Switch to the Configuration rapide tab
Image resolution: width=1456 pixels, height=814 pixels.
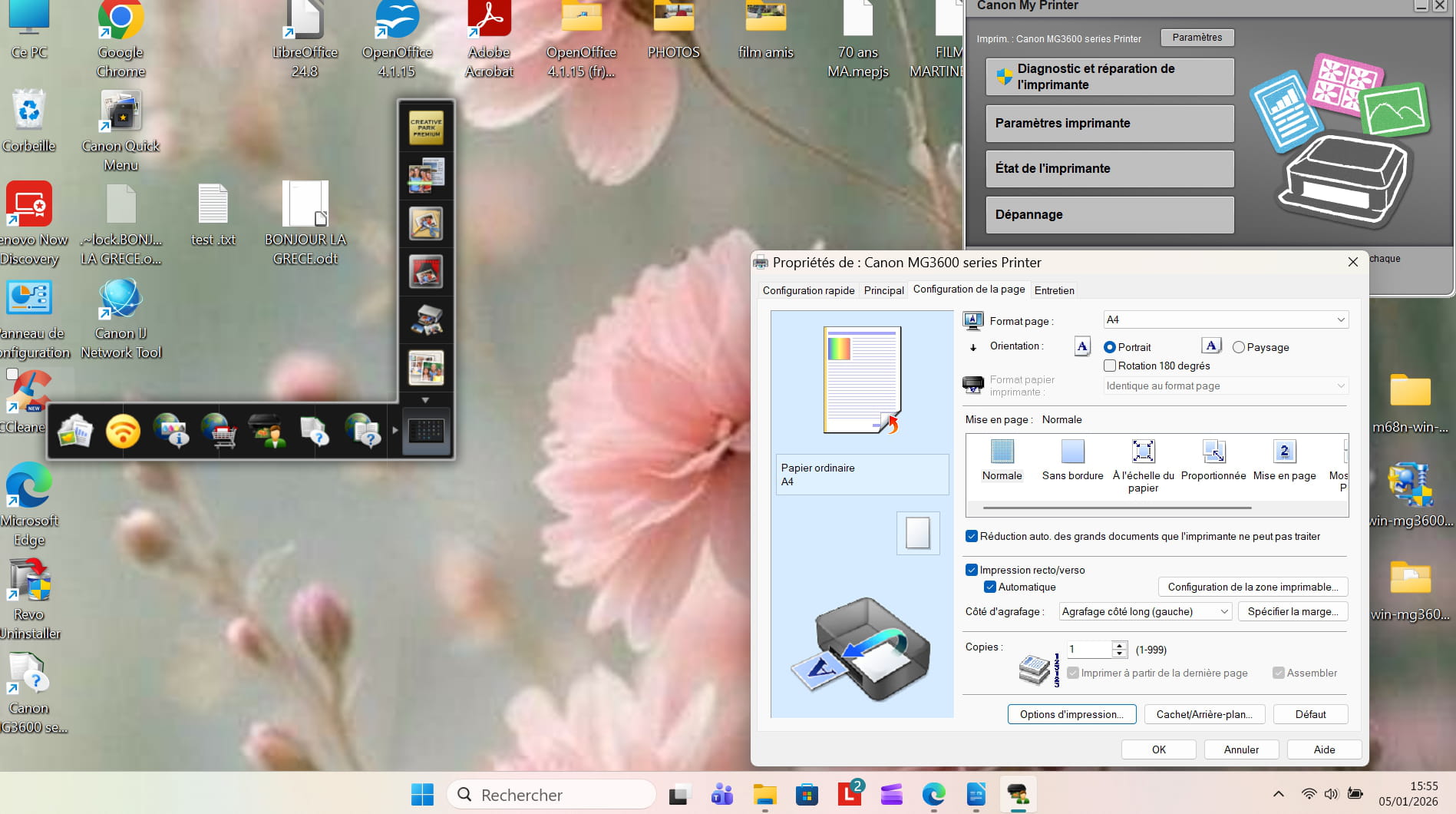[808, 290]
